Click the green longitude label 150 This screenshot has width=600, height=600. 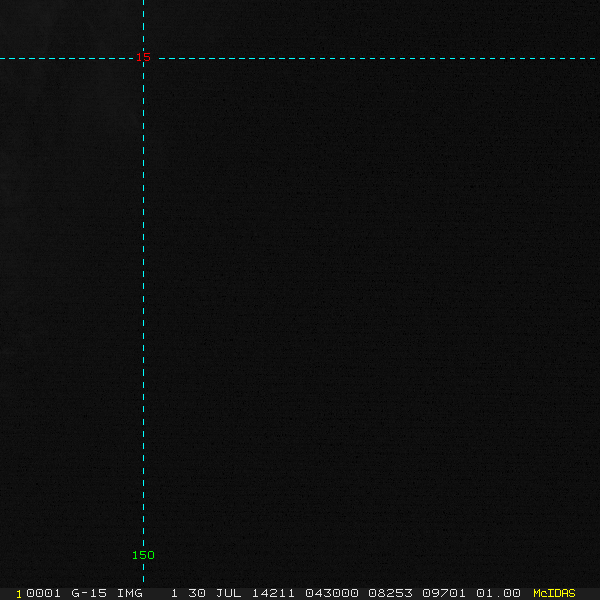143,555
